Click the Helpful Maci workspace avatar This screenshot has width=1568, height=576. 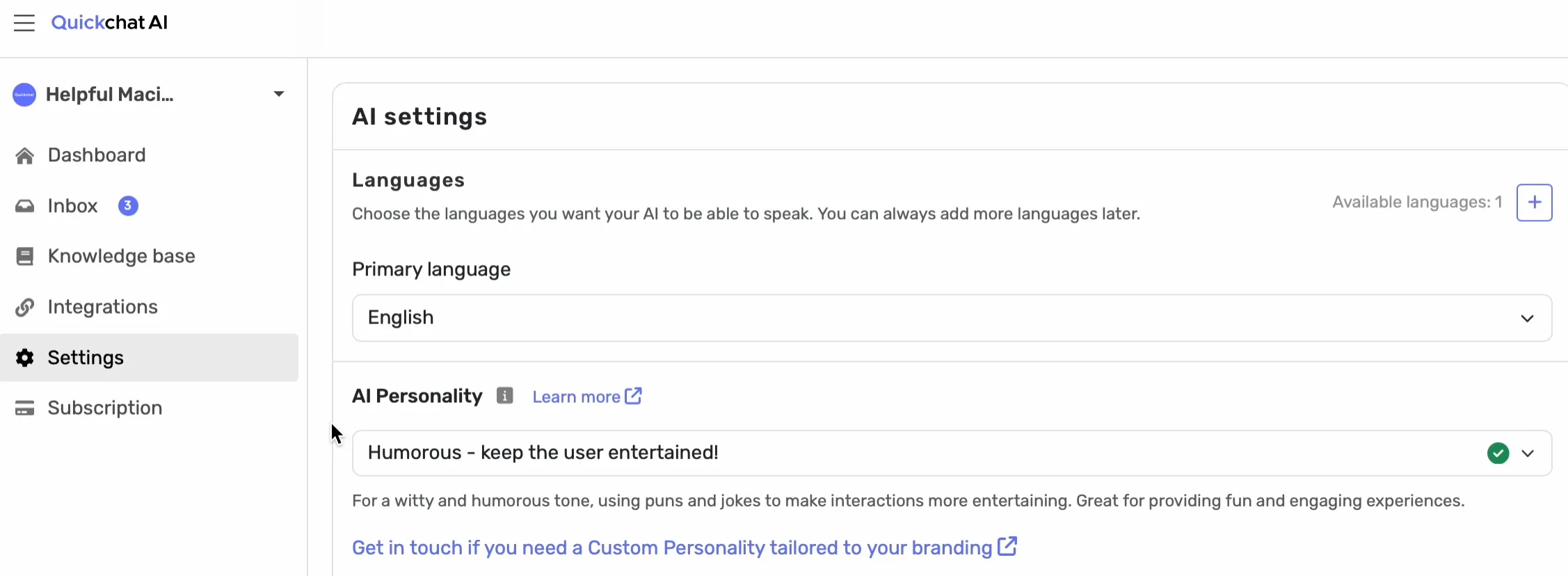[24, 95]
